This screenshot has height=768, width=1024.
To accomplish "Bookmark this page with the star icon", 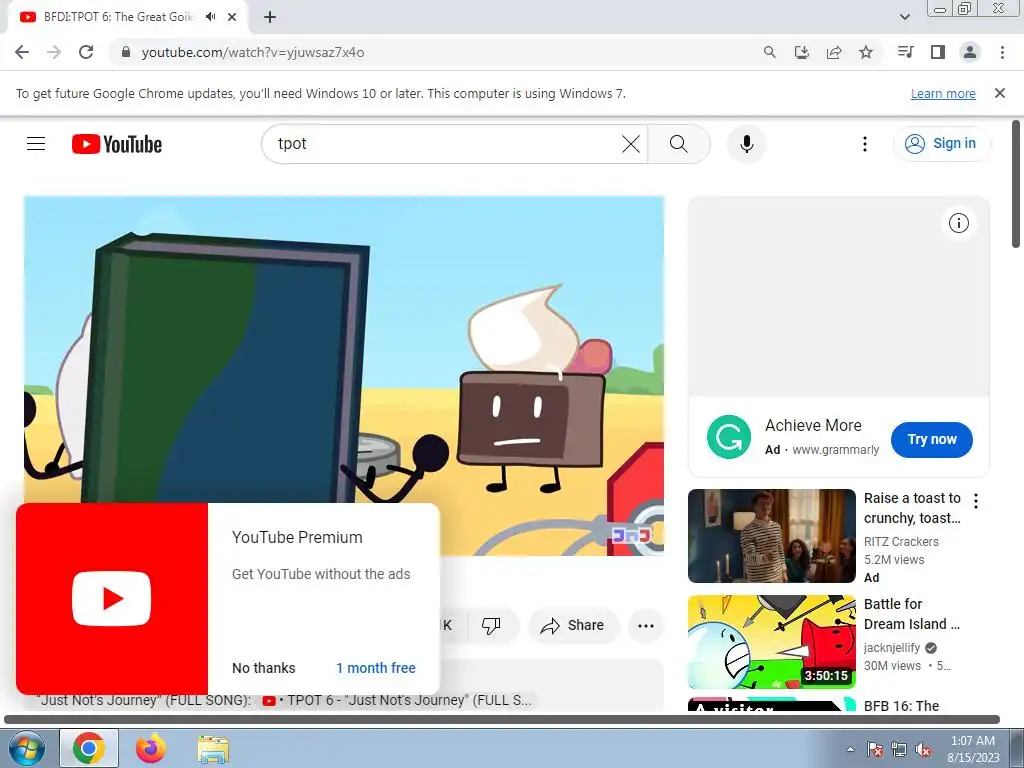I will coord(866,52).
